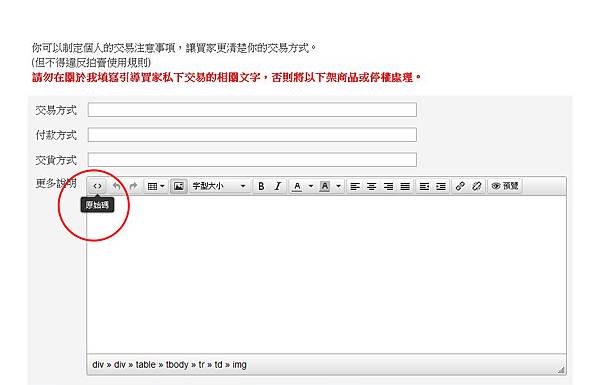
Task: Select tbody in the element path
Action: [177, 365]
